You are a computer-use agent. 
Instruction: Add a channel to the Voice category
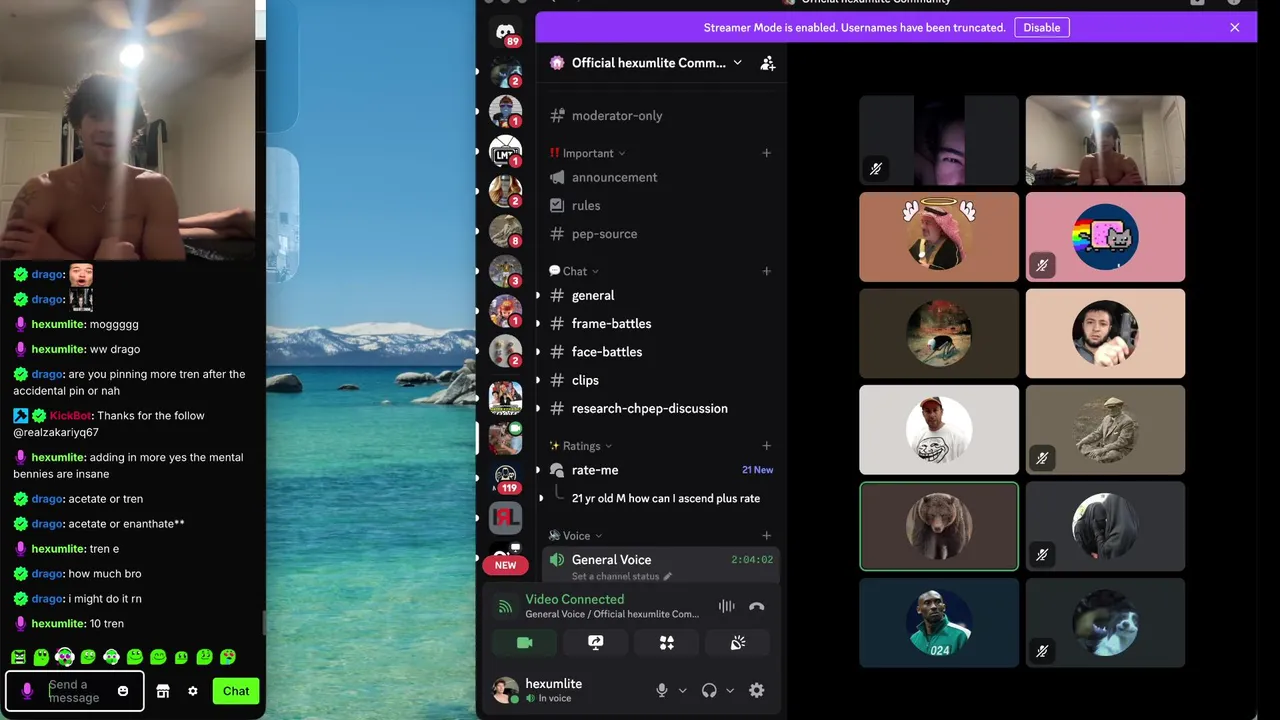point(766,536)
